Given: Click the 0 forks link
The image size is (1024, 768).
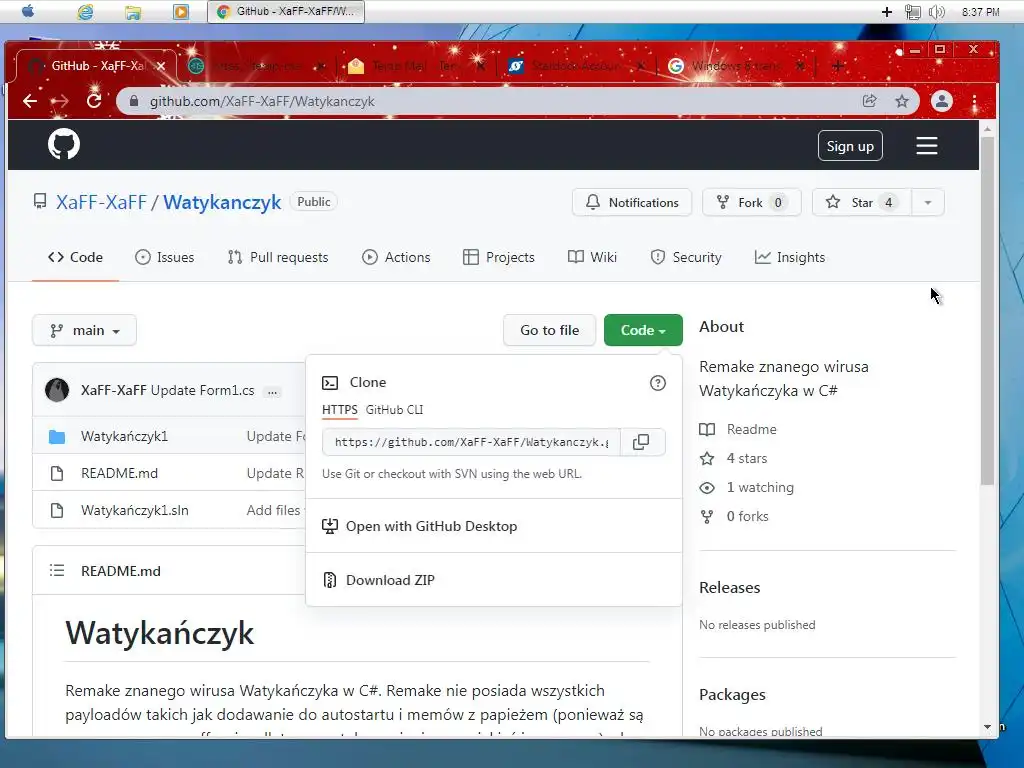Looking at the screenshot, I should [x=748, y=517].
